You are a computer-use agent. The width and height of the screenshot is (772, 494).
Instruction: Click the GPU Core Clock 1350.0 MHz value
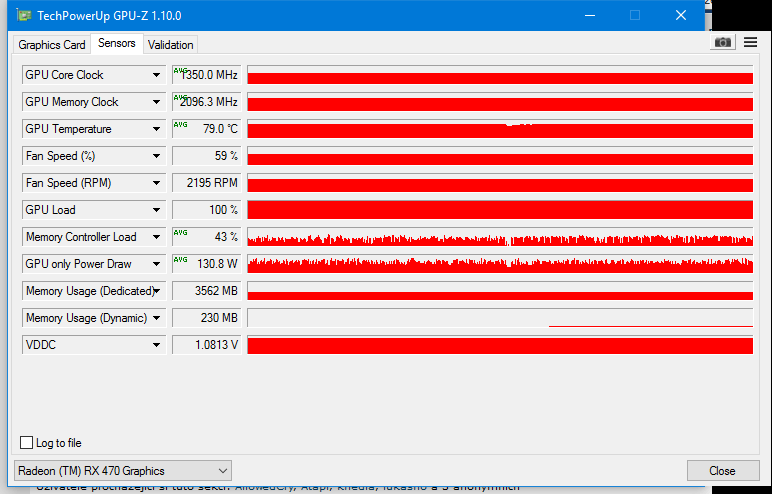coord(207,75)
